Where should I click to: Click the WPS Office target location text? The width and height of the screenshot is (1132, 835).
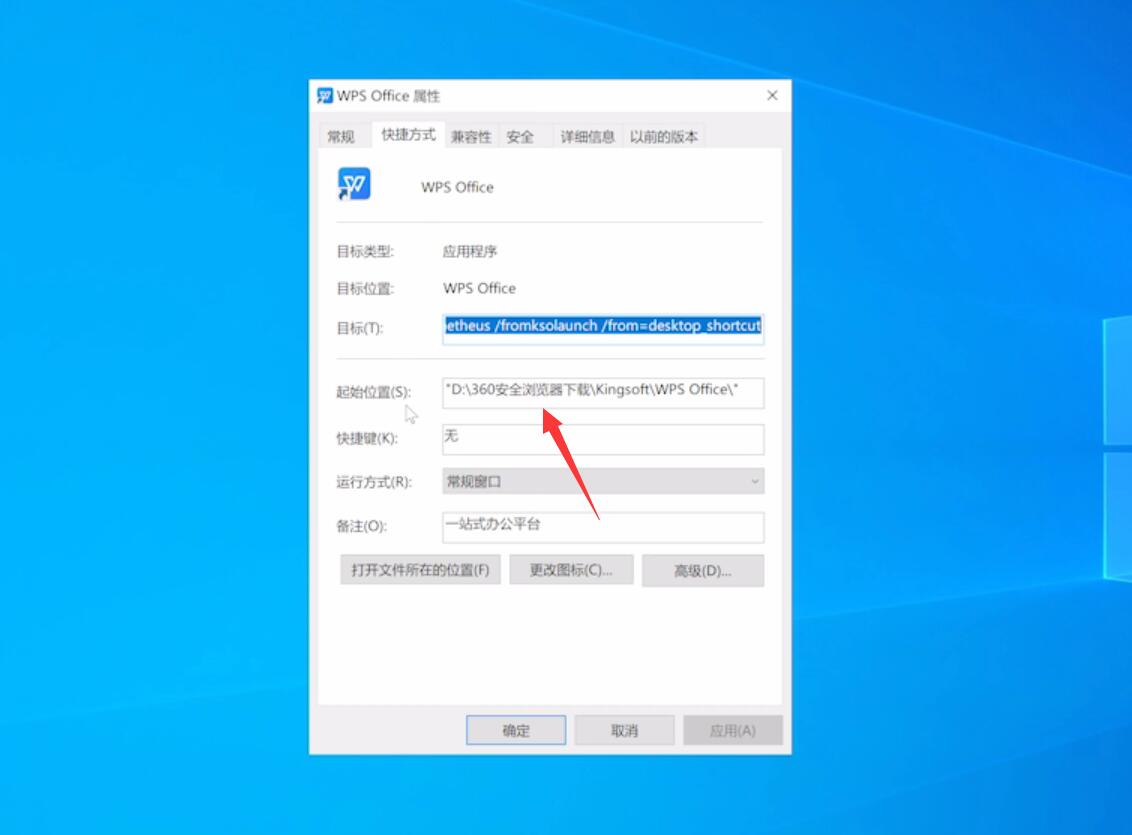pos(479,288)
